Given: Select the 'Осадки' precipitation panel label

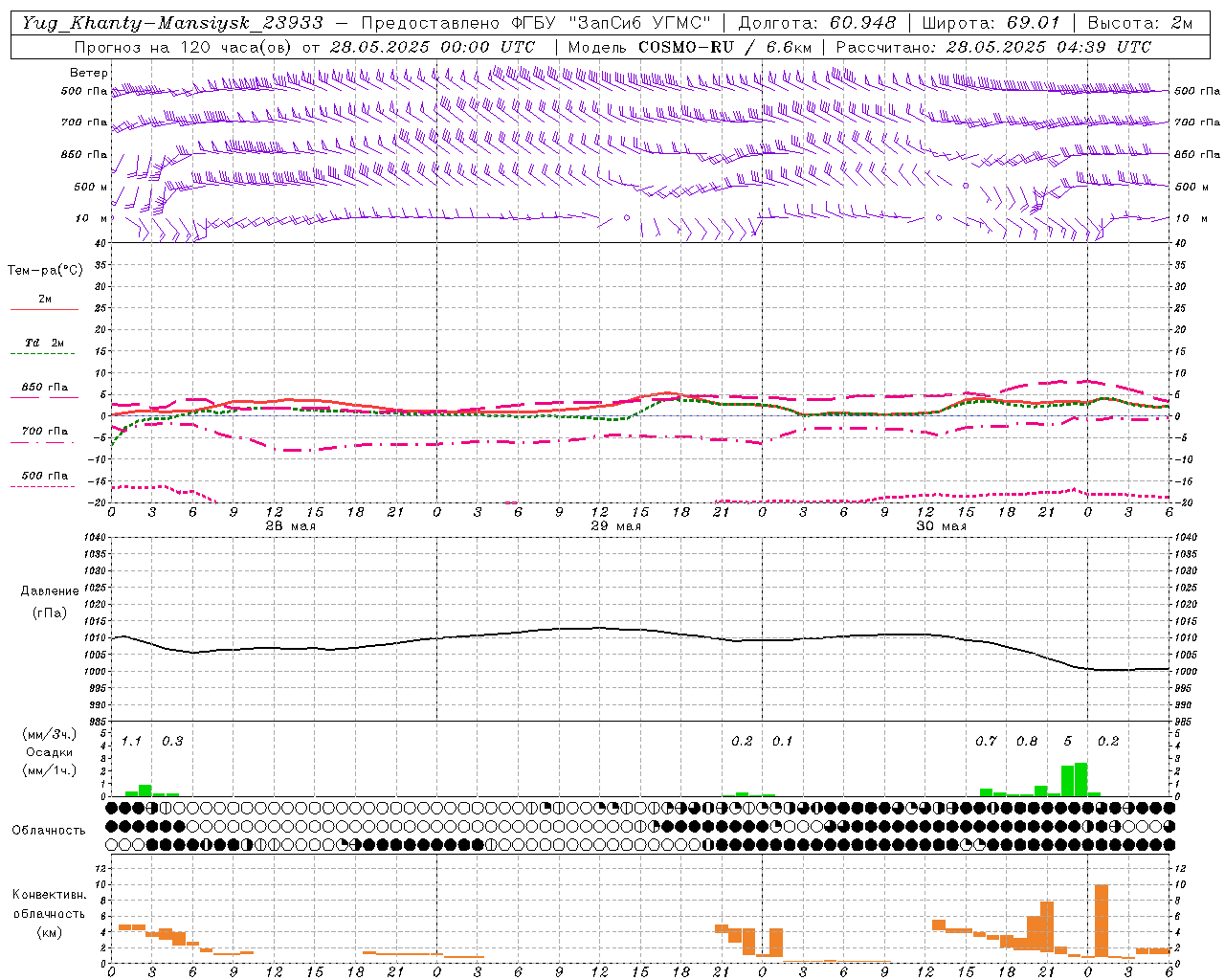Looking at the screenshot, I should [x=49, y=752].
